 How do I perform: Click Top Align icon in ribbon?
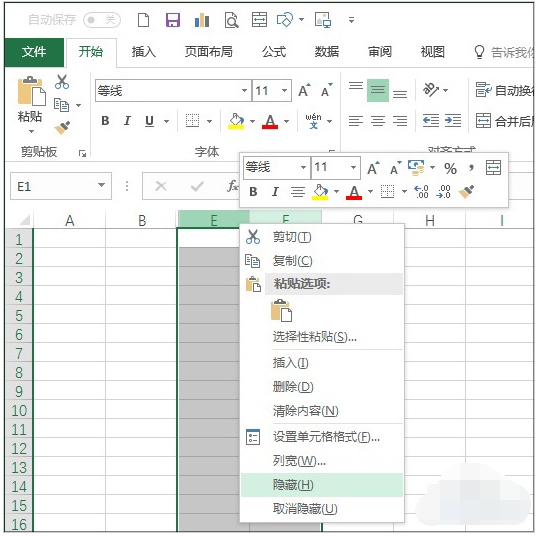(356, 86)
